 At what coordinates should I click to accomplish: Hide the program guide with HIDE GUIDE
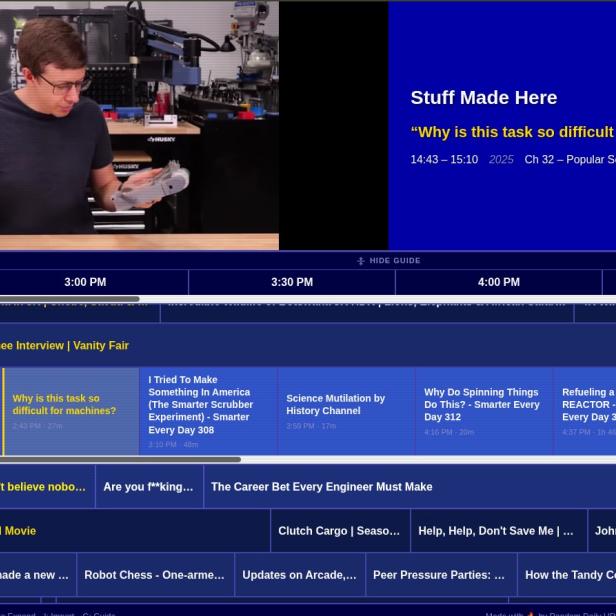tap(389, 261)
